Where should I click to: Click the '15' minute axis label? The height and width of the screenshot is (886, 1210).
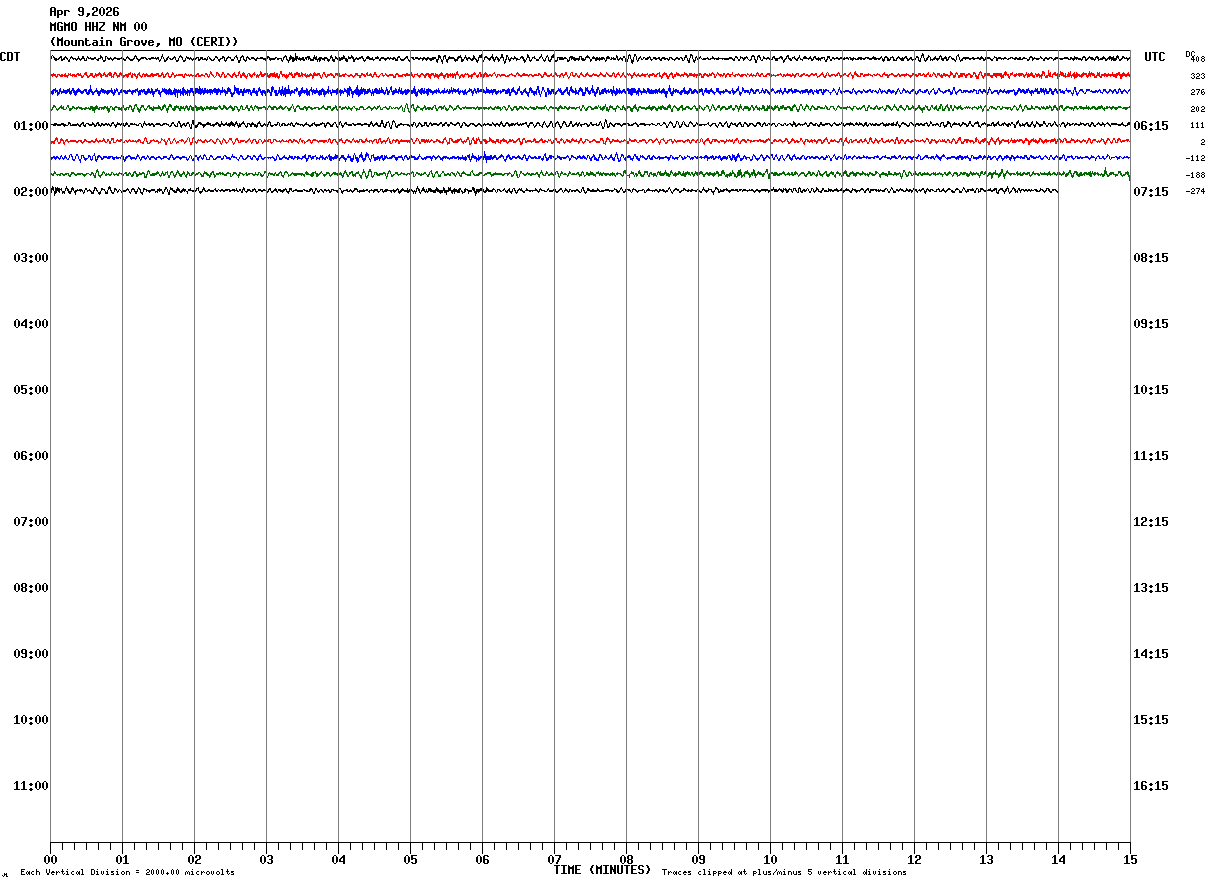[1130, 860]
